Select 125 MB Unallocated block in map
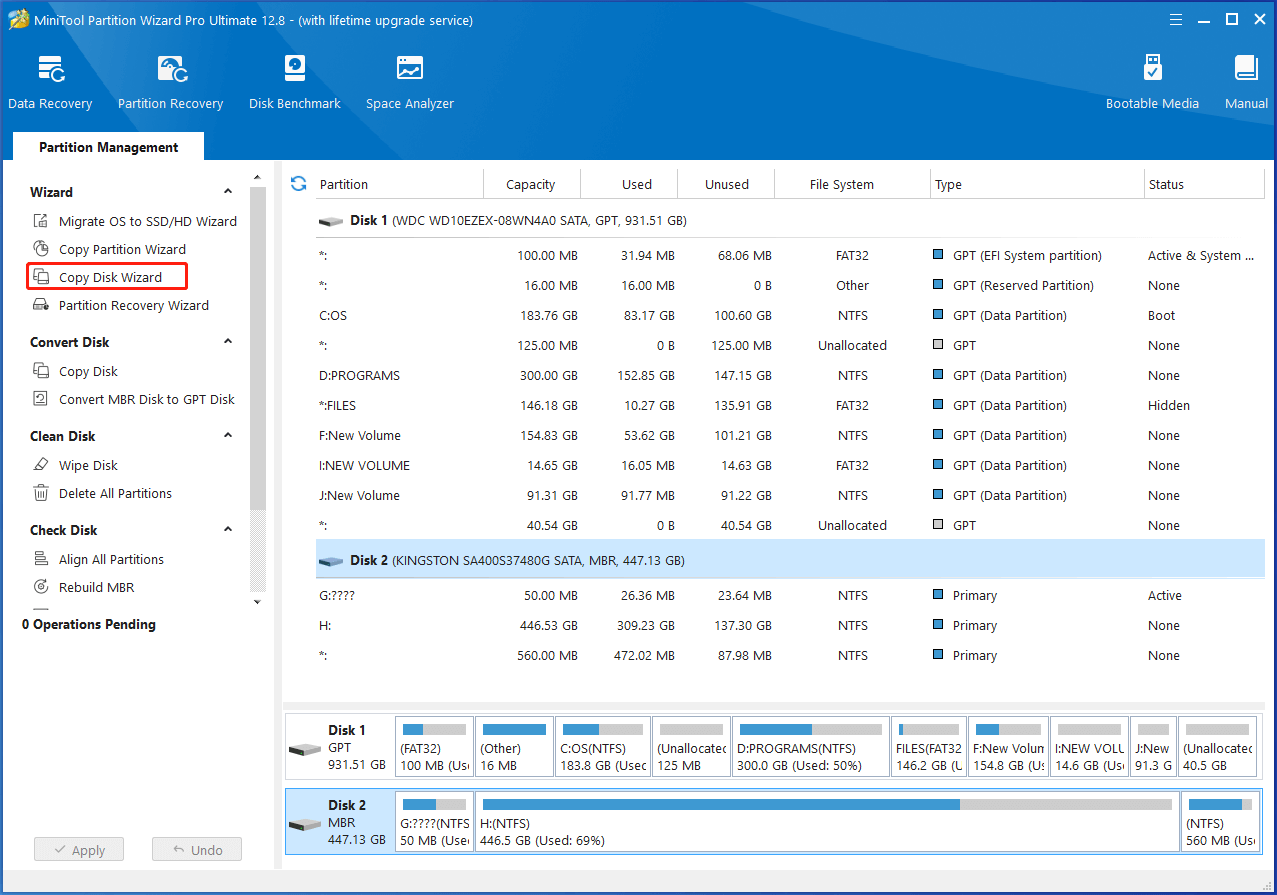 click(x=691, y=746)
